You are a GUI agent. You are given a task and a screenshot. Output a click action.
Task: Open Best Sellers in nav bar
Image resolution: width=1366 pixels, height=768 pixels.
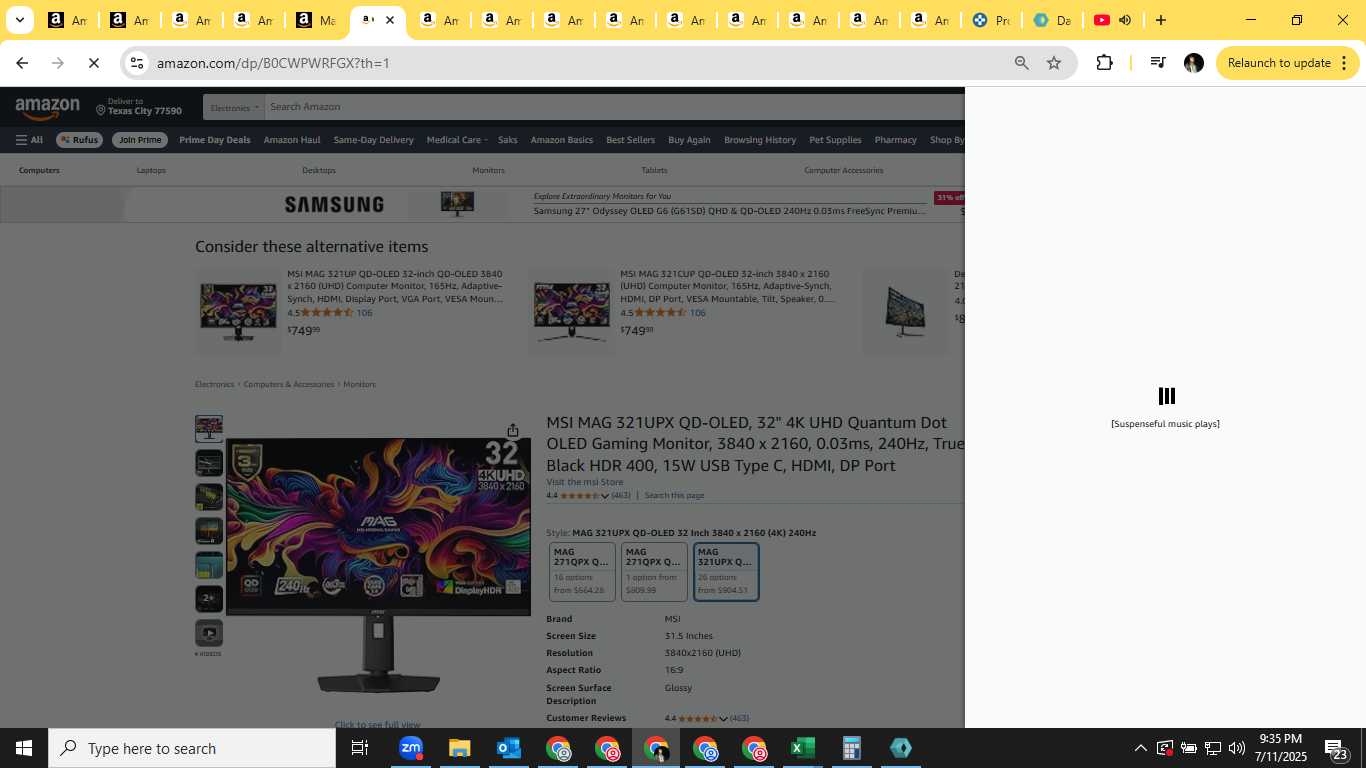click(x=630, y=140)
